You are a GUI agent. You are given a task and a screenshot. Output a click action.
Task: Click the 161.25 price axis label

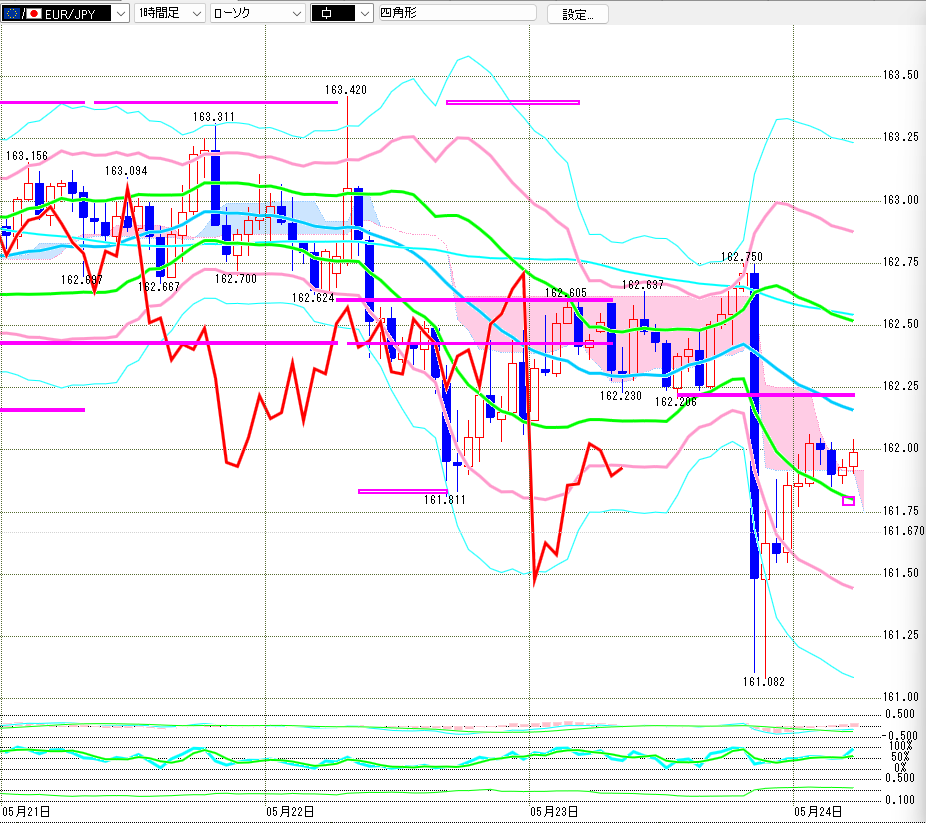point(901,635)
